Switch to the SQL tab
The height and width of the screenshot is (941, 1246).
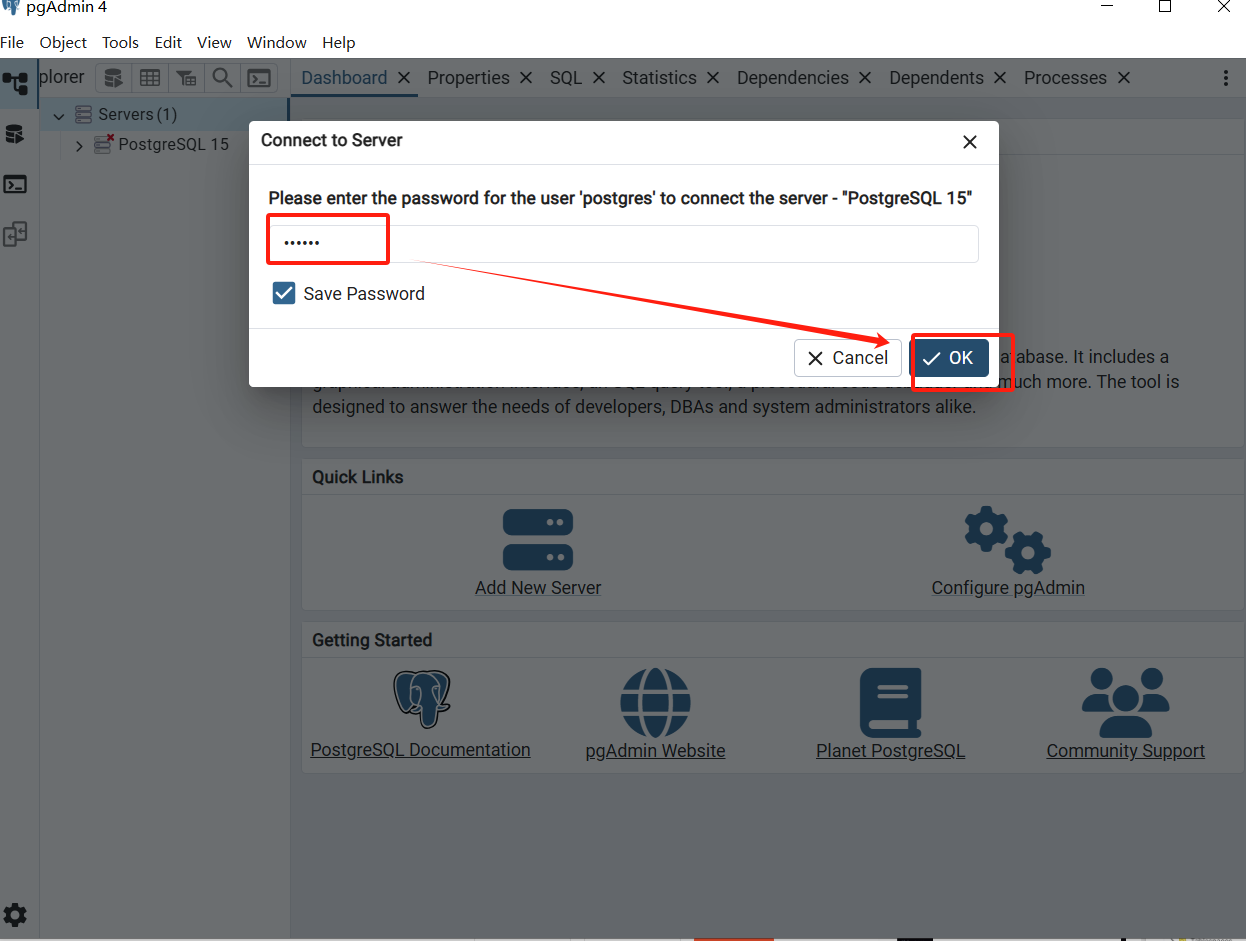coord(566,78)
